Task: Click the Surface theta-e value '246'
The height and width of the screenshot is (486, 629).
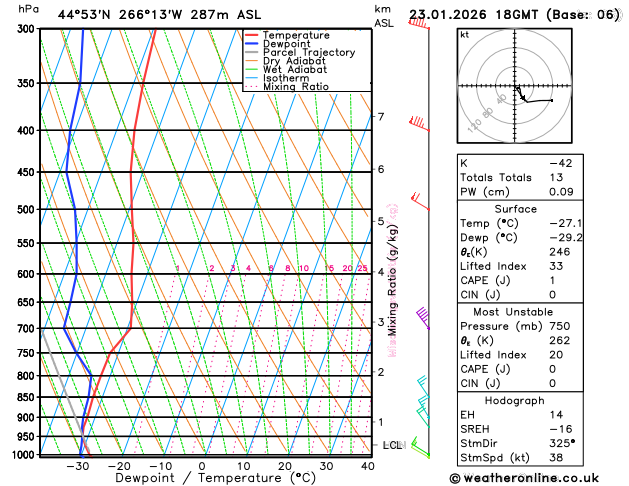Action: [x=560, y=252]
